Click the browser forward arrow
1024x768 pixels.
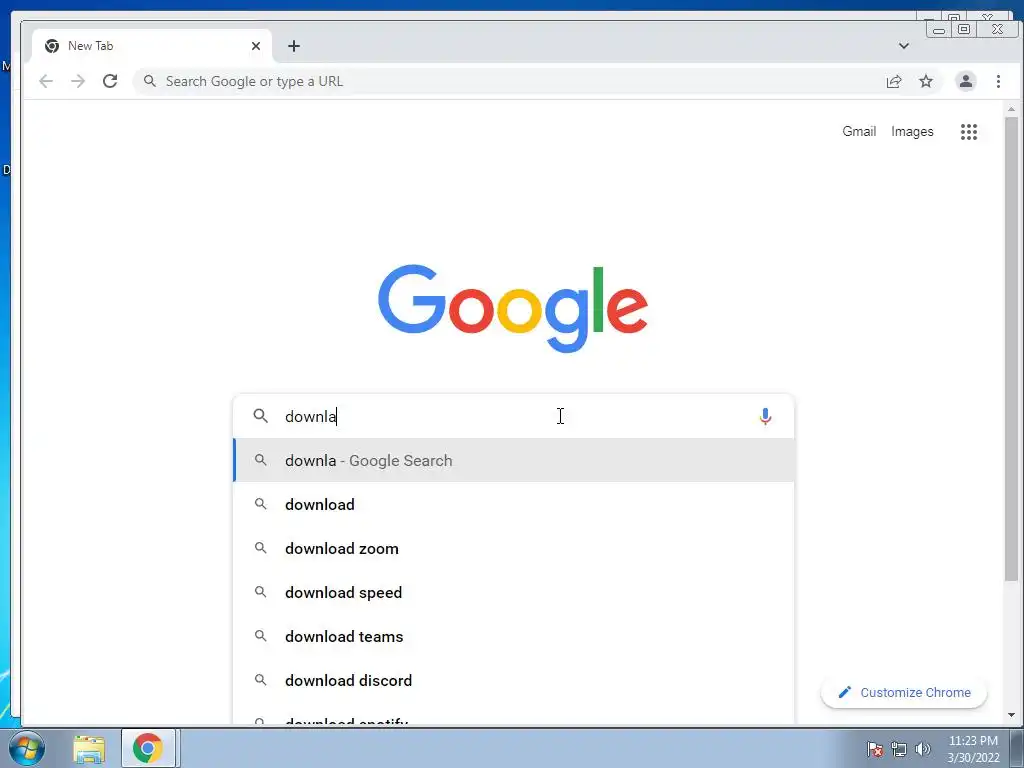coord(78,81)
